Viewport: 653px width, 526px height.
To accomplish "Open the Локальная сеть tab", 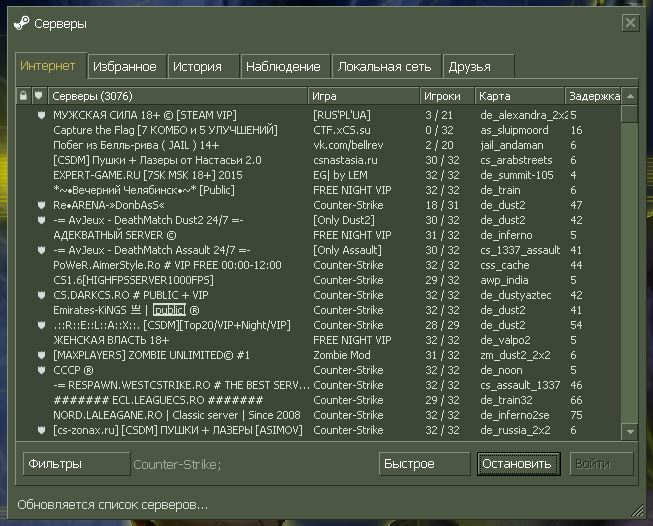I will tap(386, 67).
